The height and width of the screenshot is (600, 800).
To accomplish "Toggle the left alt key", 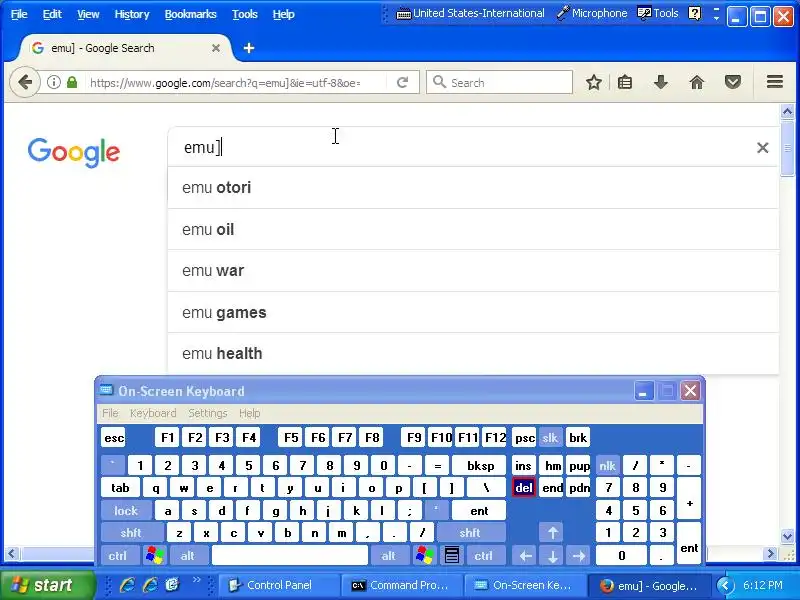I will 188,555.
